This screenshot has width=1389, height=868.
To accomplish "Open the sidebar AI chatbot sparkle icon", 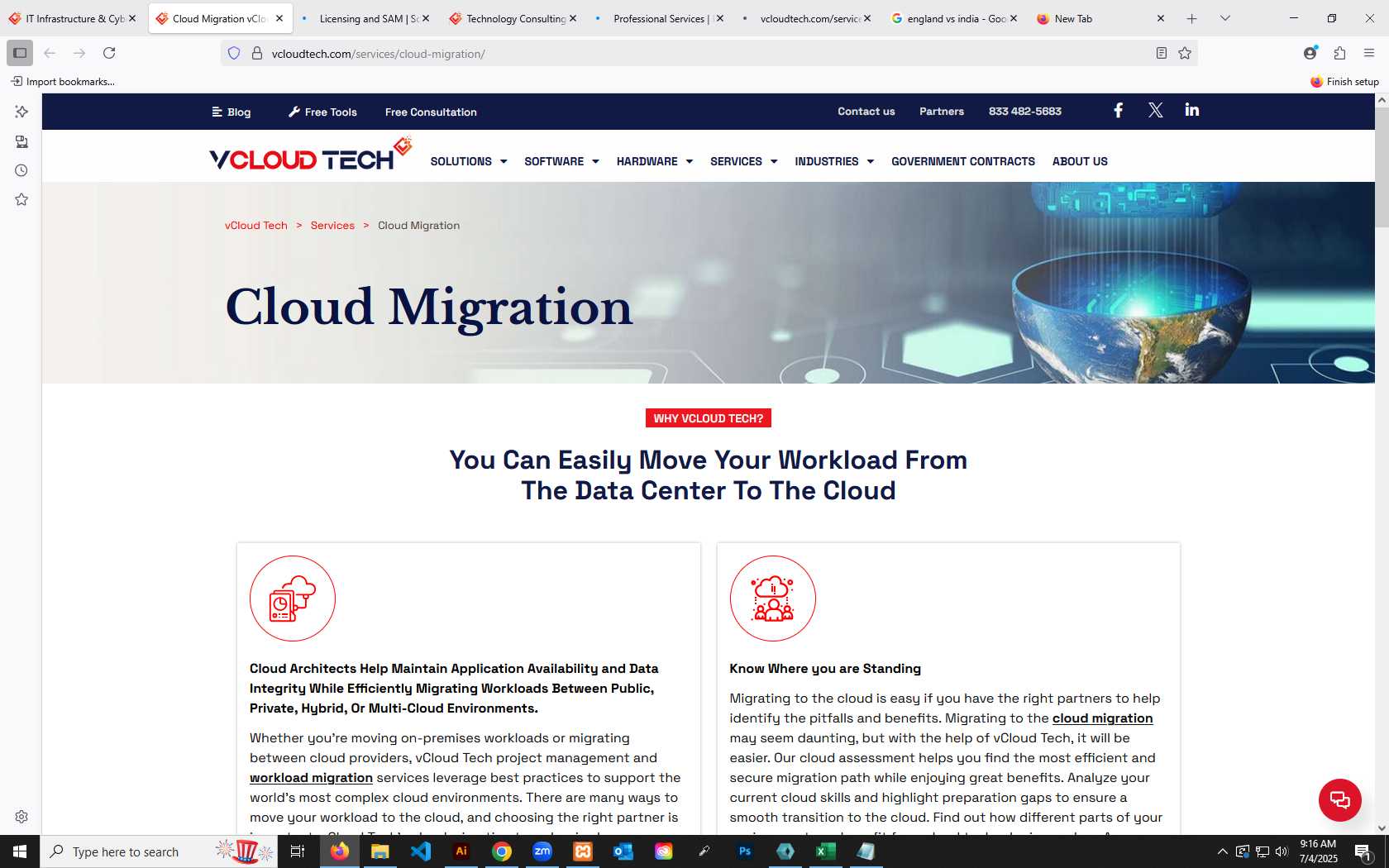I will pos(21,112).
